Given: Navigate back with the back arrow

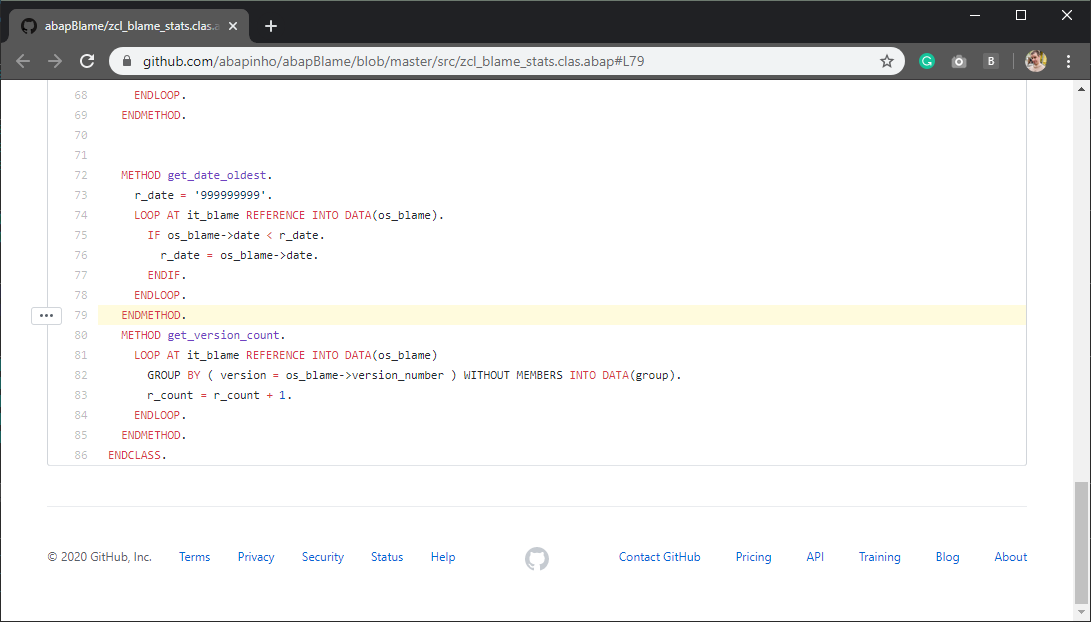Looking at the screenshot, I should pyautogui.click(x=23, y=60).
